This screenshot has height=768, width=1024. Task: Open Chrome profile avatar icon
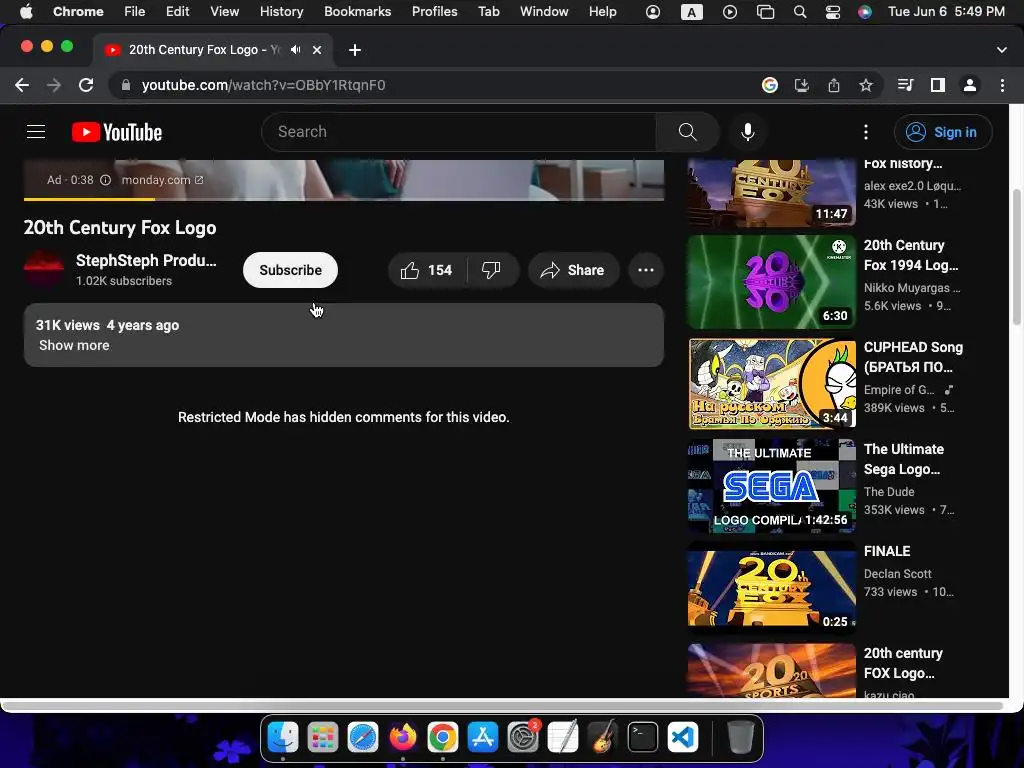[x=970, y=85]
